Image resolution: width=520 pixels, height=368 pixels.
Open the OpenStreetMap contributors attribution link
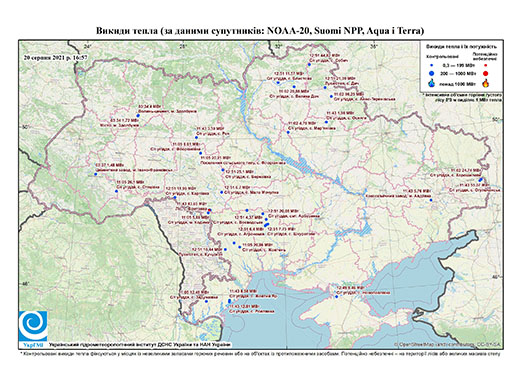(447, 344)
